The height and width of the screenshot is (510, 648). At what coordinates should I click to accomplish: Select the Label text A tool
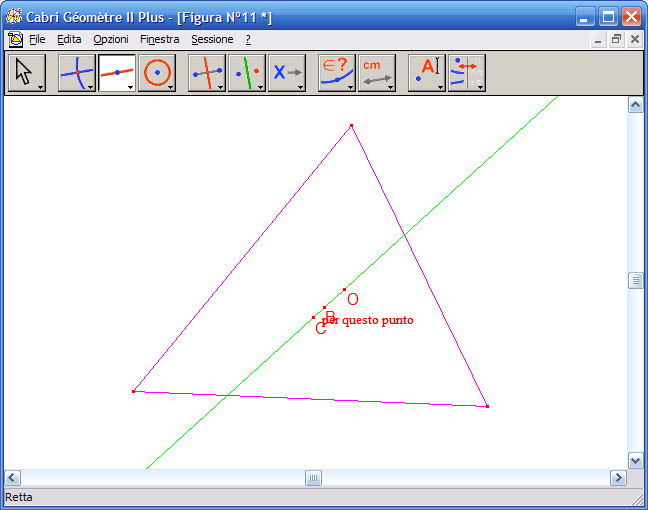426,73
